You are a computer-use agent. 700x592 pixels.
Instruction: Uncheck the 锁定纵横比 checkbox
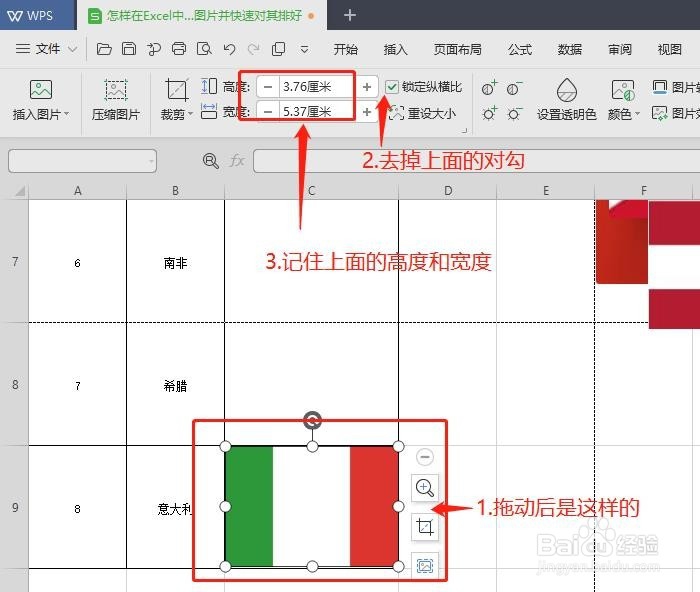pos(392,87)
